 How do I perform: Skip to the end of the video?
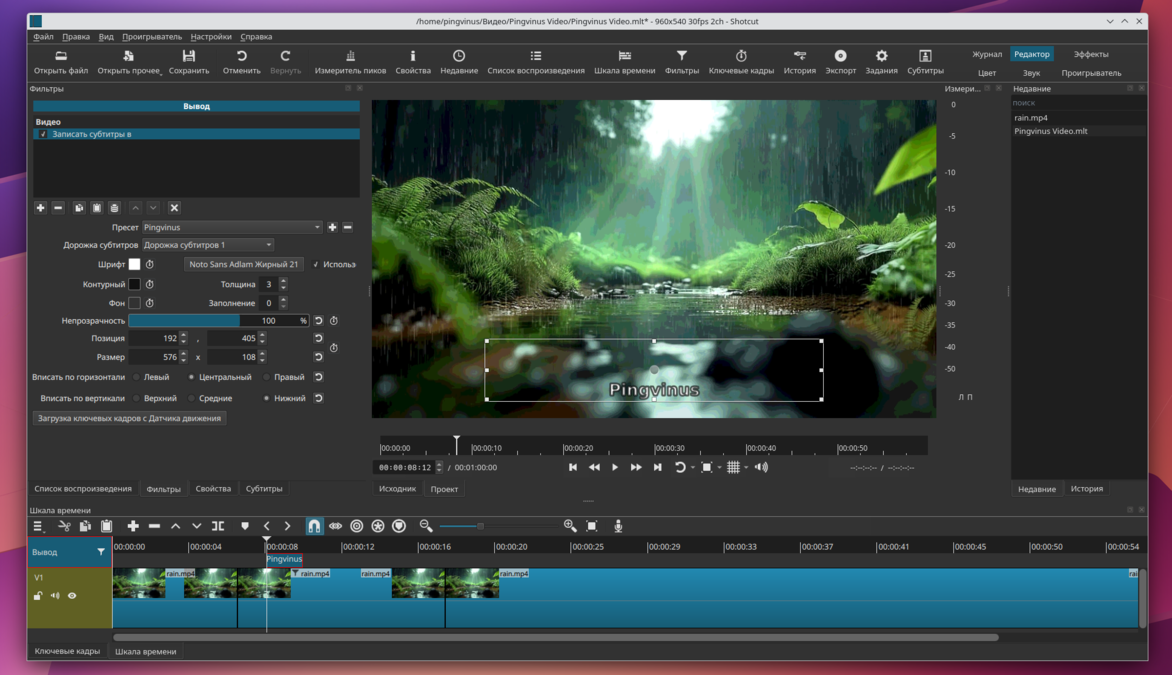tap(658, 467)
